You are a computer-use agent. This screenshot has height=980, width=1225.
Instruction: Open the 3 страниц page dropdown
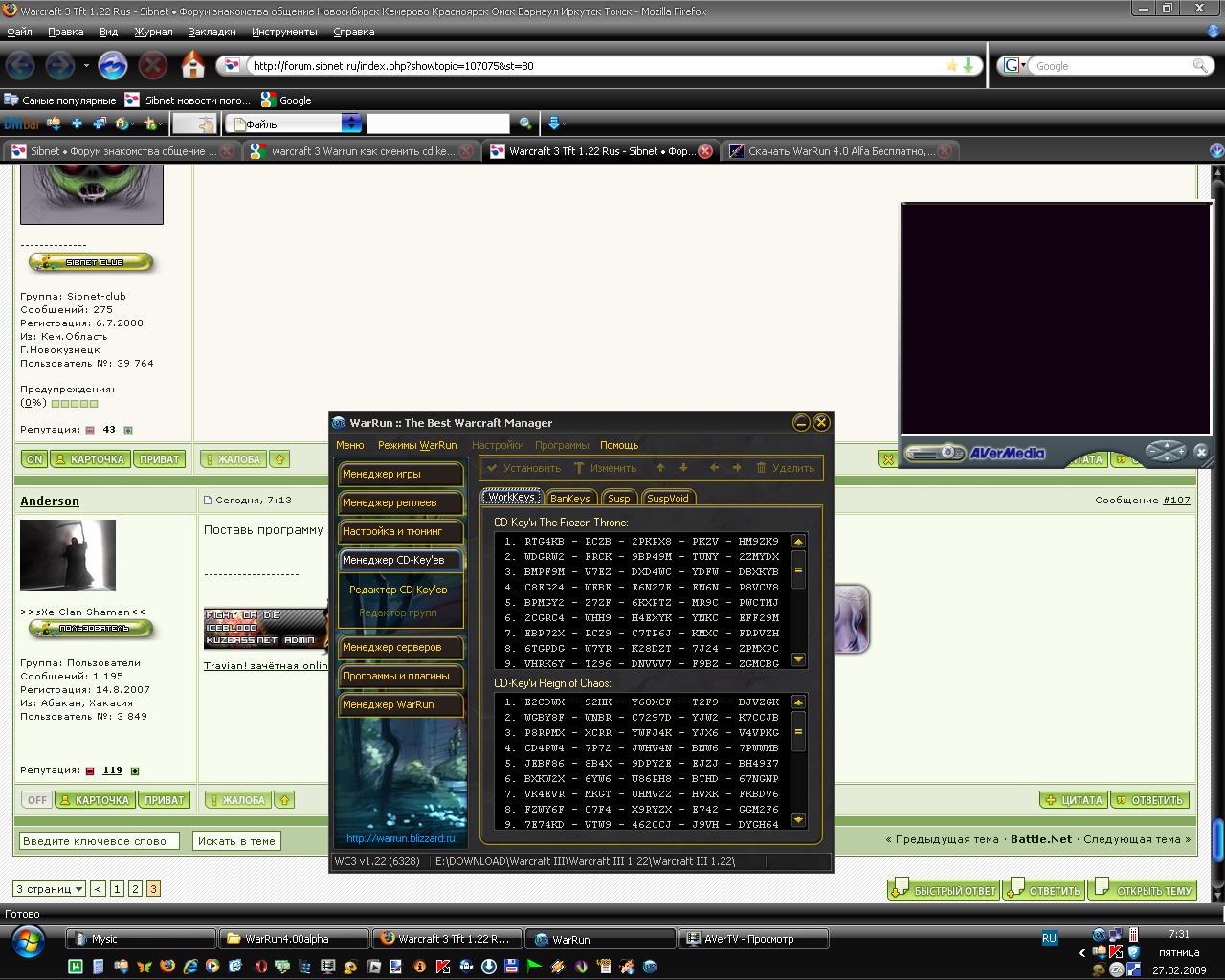49,889
